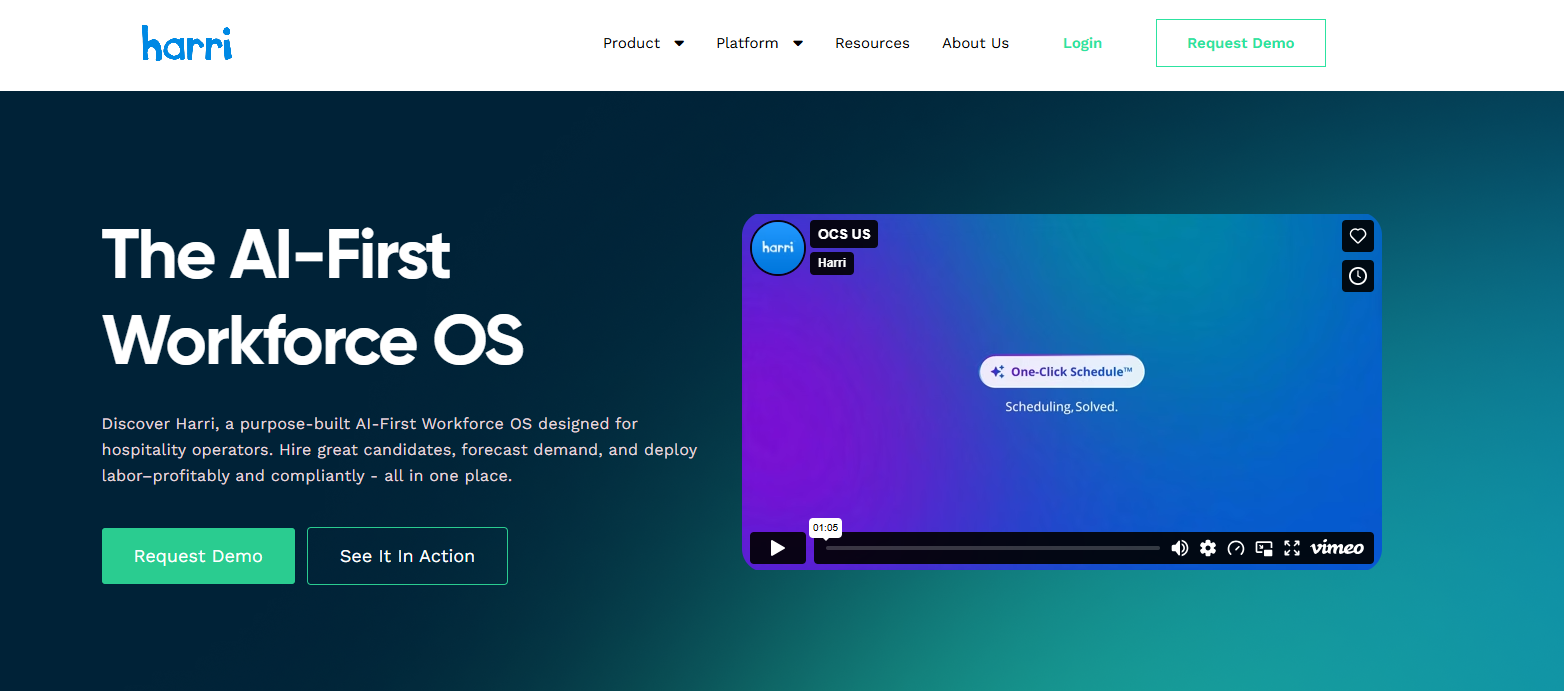Play the Vimeo video

[778, 548]
